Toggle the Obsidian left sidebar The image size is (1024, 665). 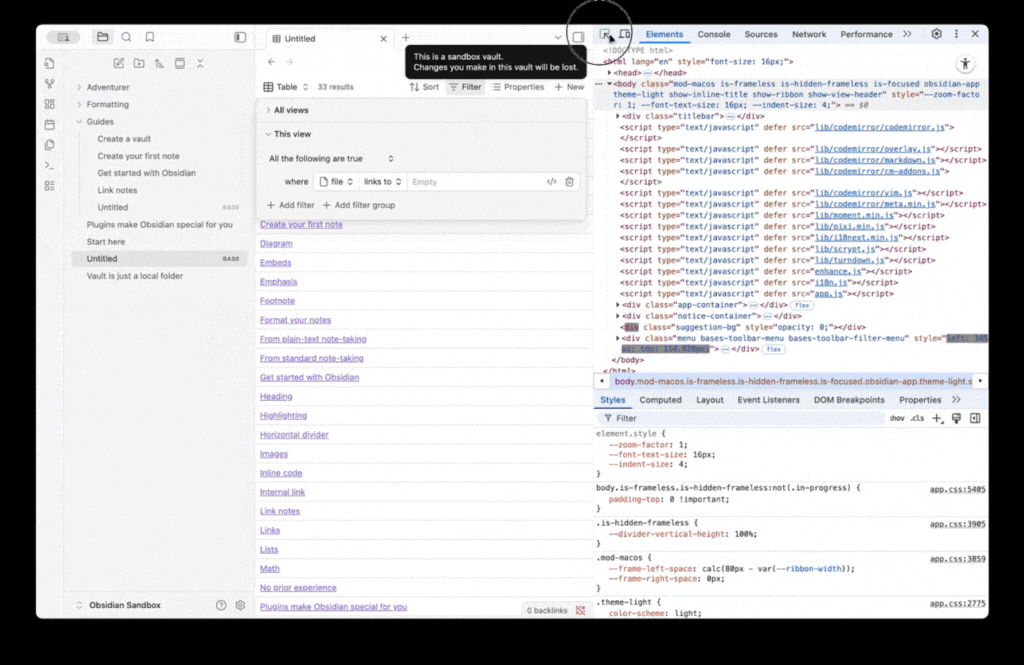pos(240,38)
